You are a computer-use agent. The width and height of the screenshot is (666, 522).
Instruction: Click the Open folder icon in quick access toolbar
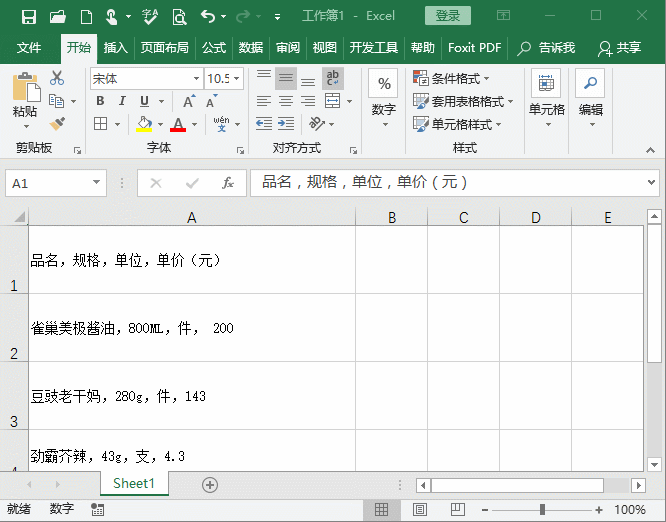coord(57,17)
